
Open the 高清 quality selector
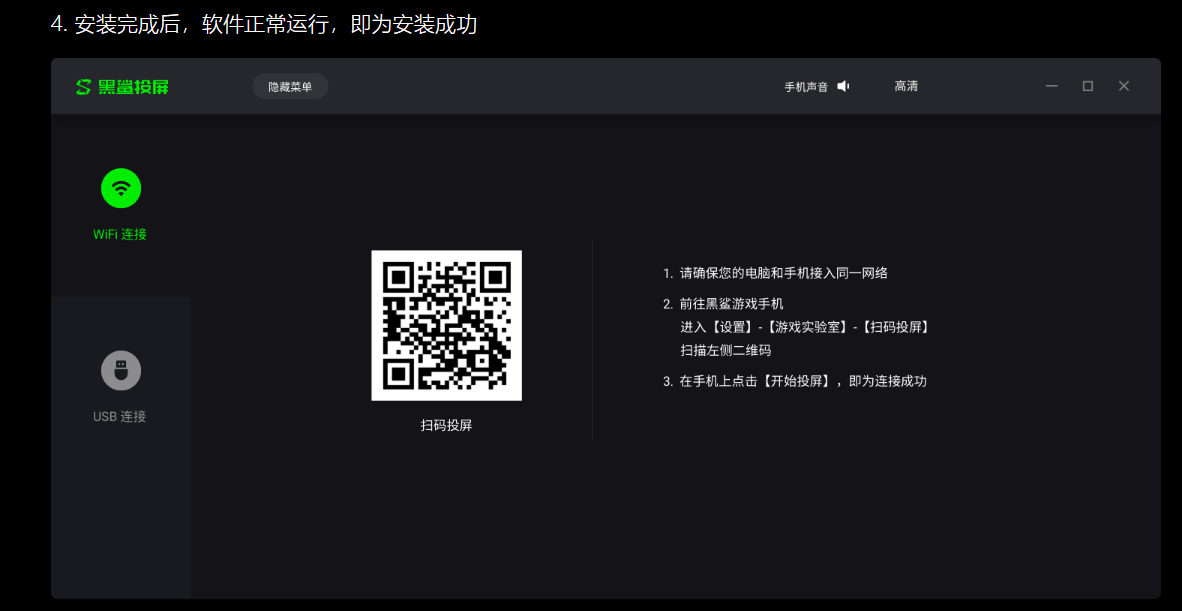coord(906,87)
